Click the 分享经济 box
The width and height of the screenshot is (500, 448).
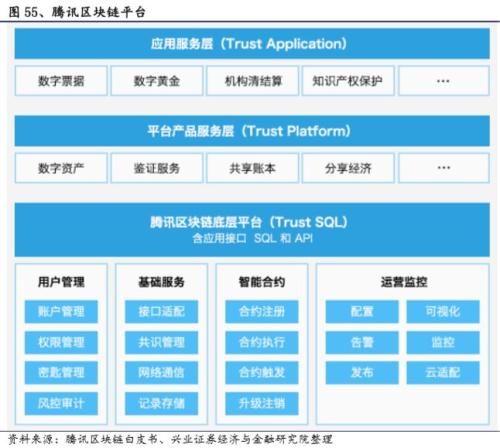point(348,168)
